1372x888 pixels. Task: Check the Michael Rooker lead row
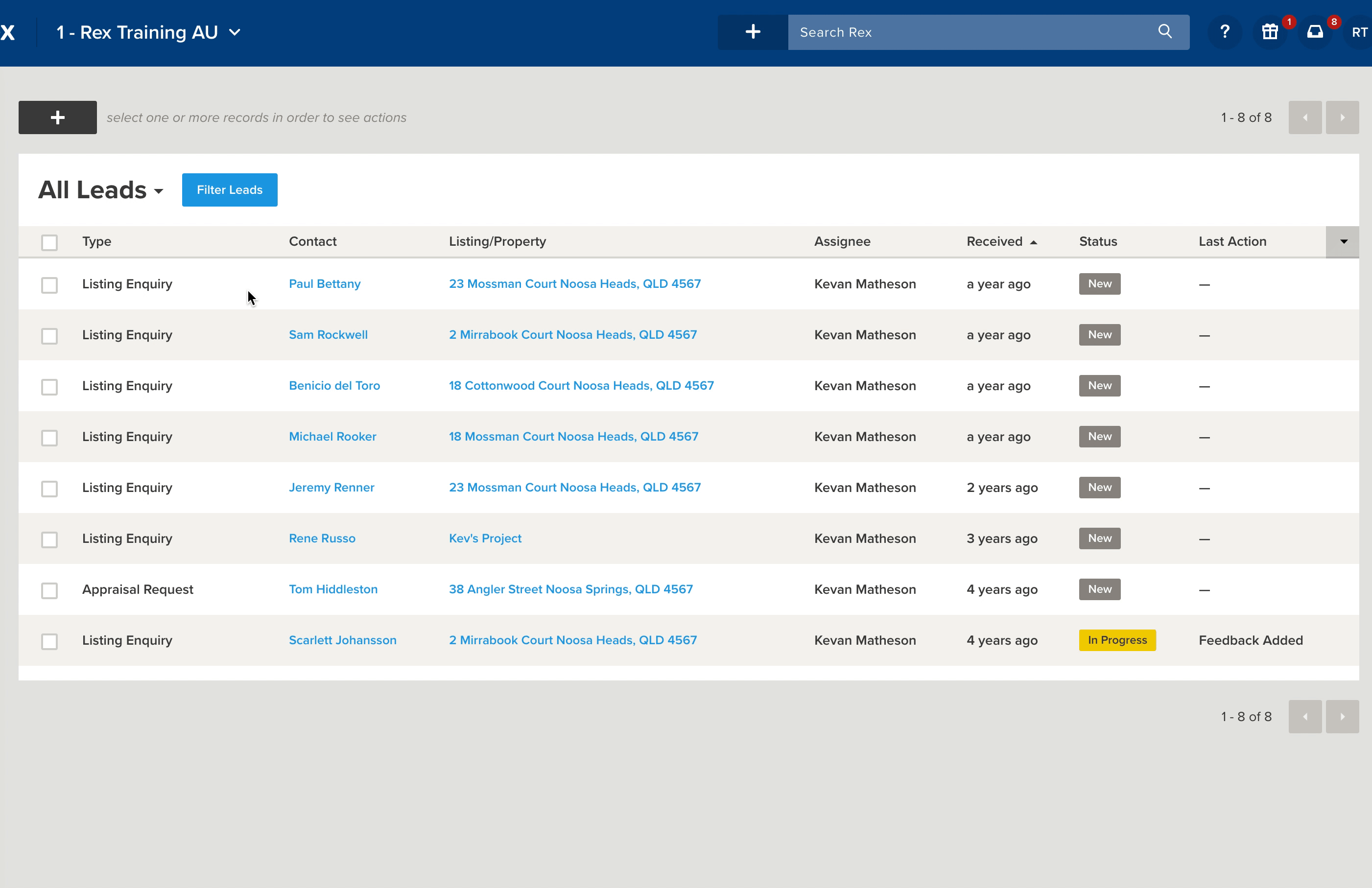49,438
